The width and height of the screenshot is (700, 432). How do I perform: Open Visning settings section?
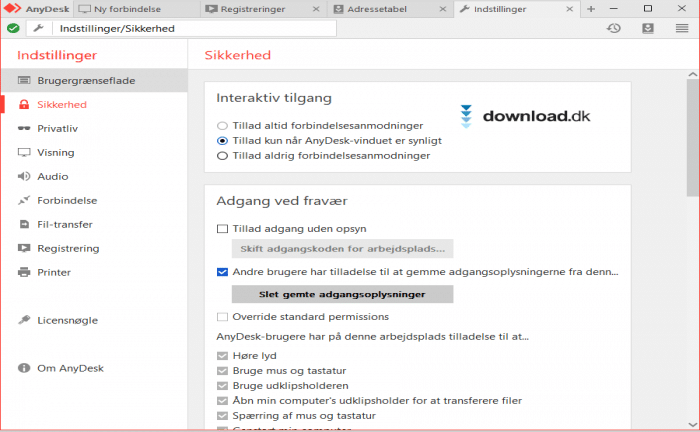94,153
